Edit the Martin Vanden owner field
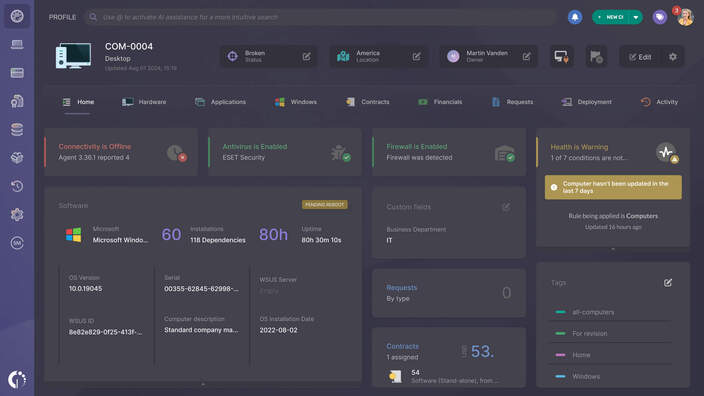Screen dimensions: 704x396 [527, 57]
